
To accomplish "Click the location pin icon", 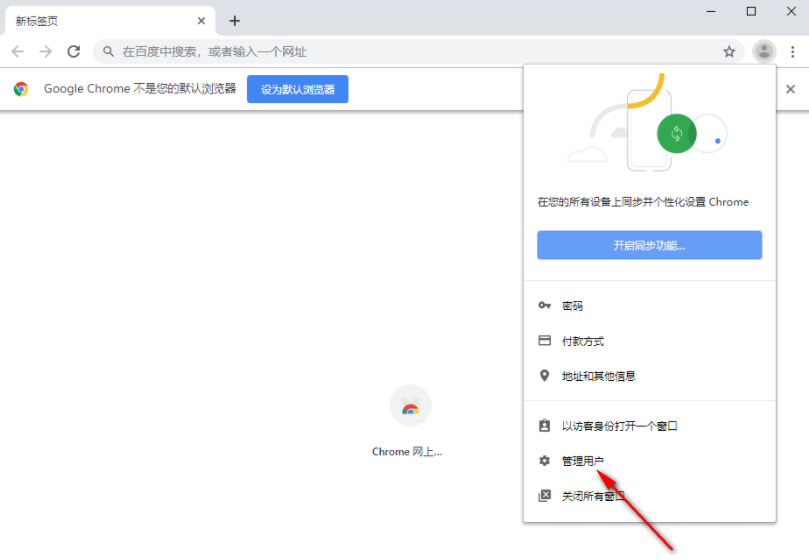I will coord(544,376).
